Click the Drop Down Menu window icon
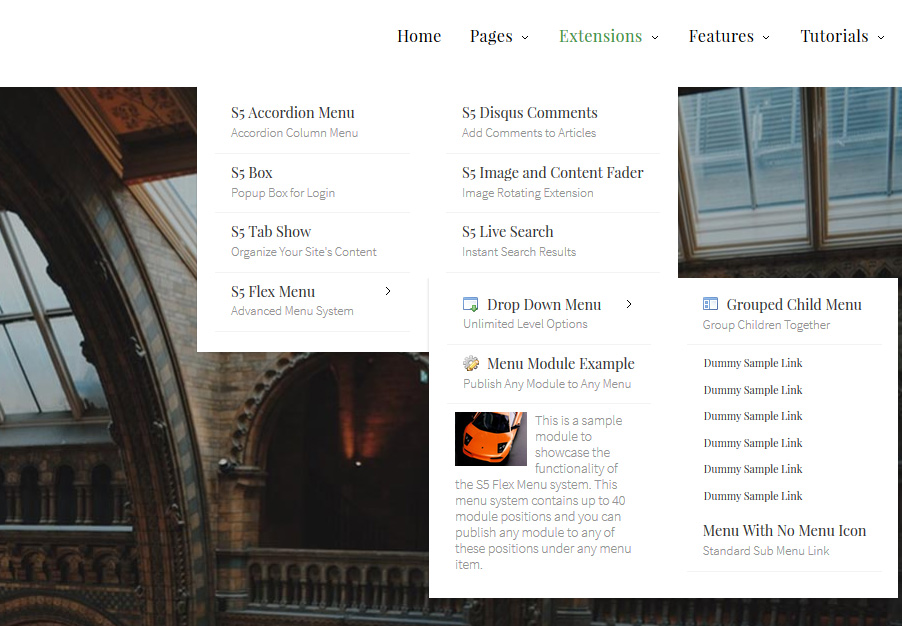The height and width of the screenshot is (626, 902). (471, 305)
